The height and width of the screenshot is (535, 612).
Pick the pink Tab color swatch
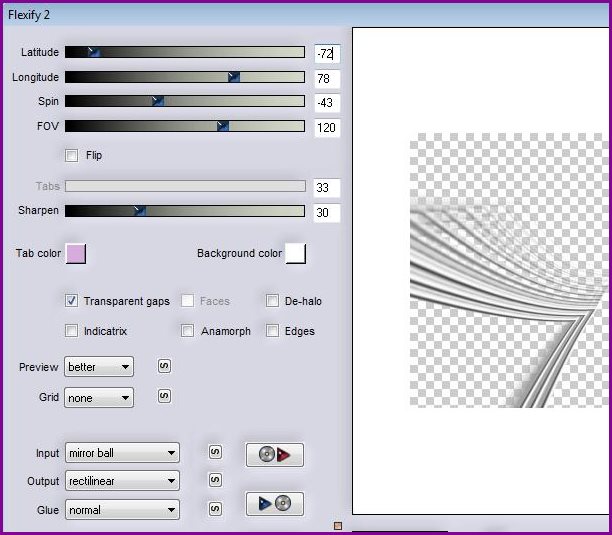(75, 254)
